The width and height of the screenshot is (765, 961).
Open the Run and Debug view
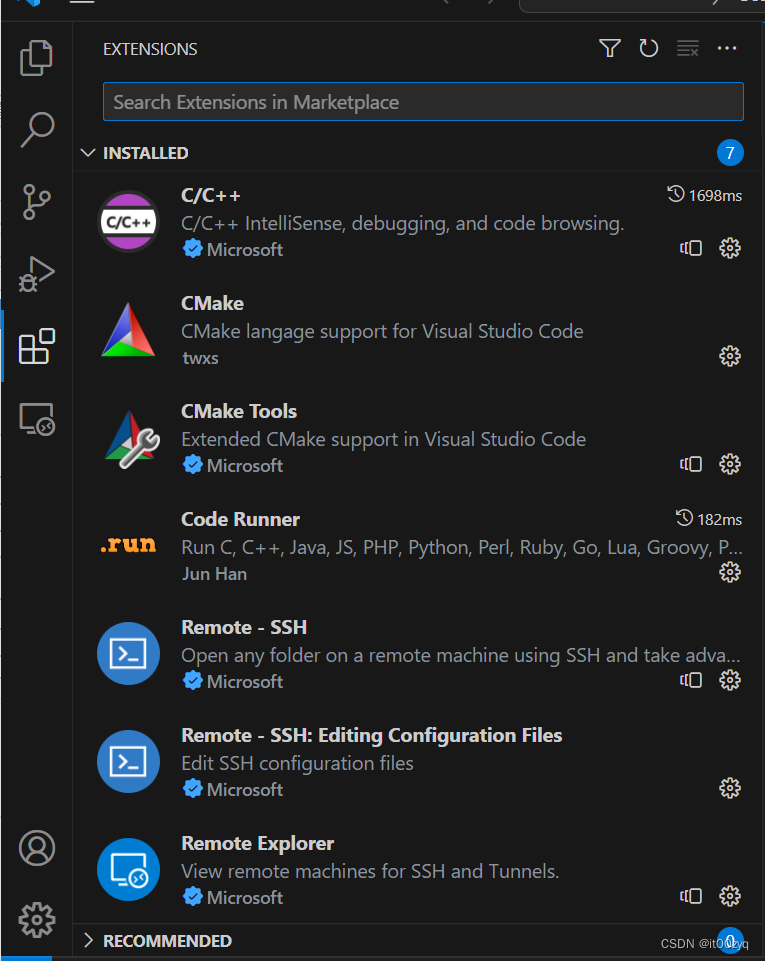[37, 274]
